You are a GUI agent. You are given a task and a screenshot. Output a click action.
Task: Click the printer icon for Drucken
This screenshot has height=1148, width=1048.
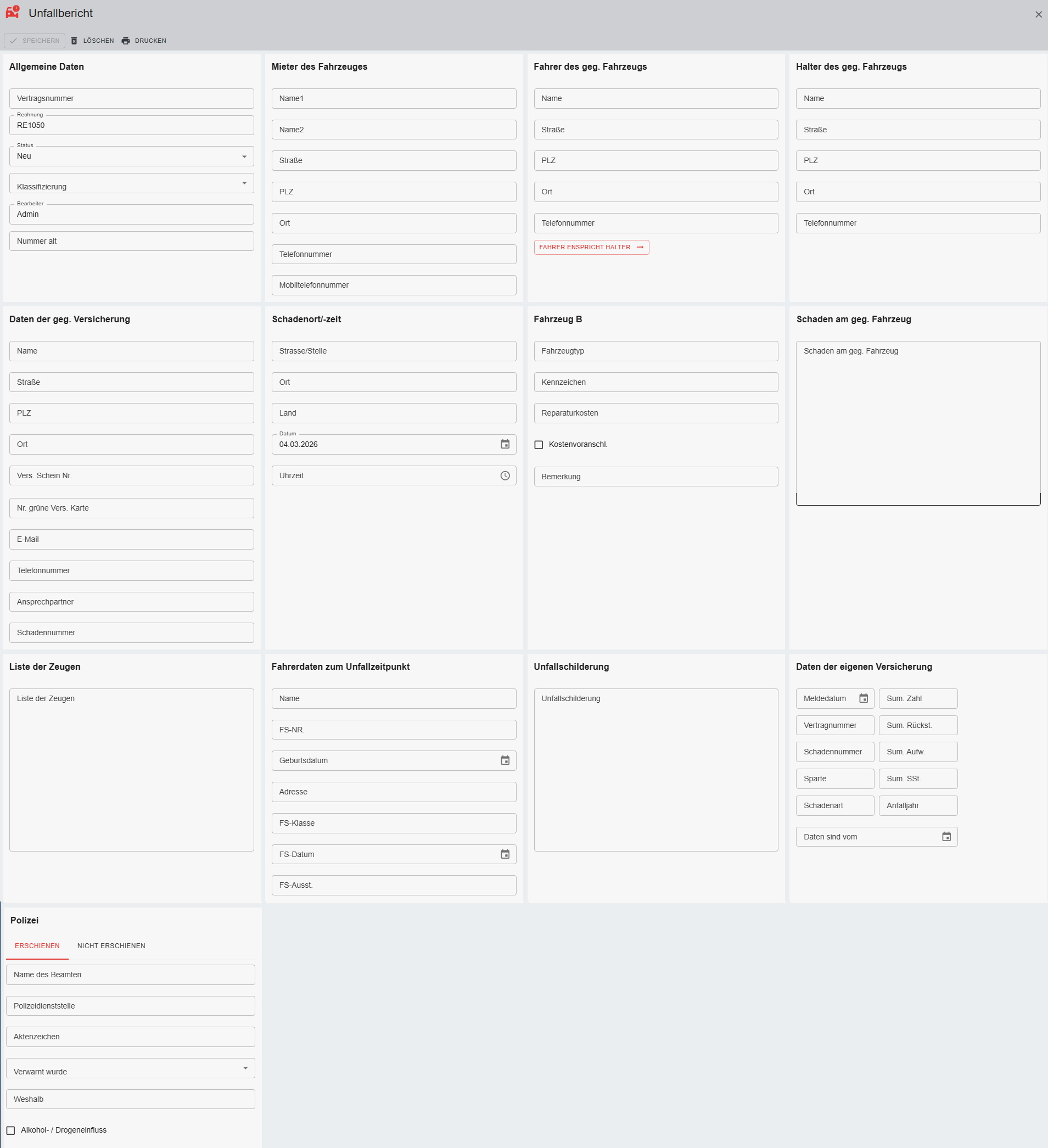tap(126, 41)
